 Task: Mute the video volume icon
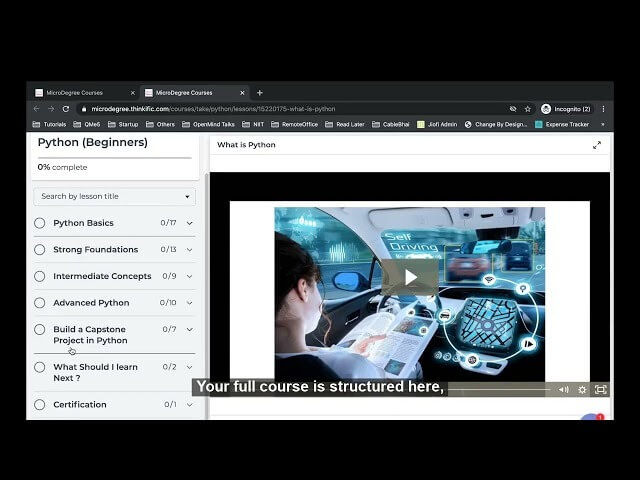coord(564,389)
